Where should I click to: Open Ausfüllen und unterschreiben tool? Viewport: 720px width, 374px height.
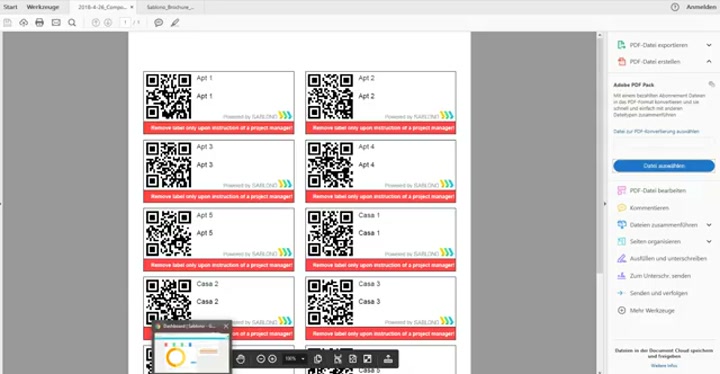(668, 259)
